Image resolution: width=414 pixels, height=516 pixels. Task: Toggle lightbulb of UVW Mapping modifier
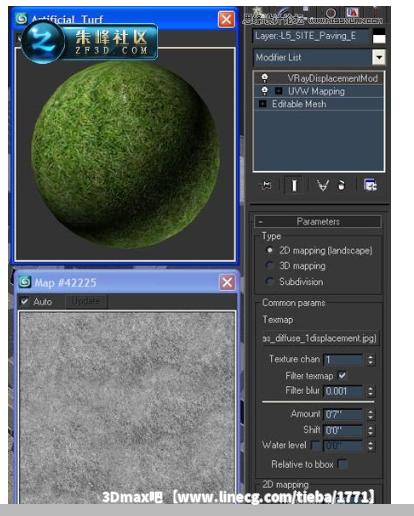[x=265, y=91]
